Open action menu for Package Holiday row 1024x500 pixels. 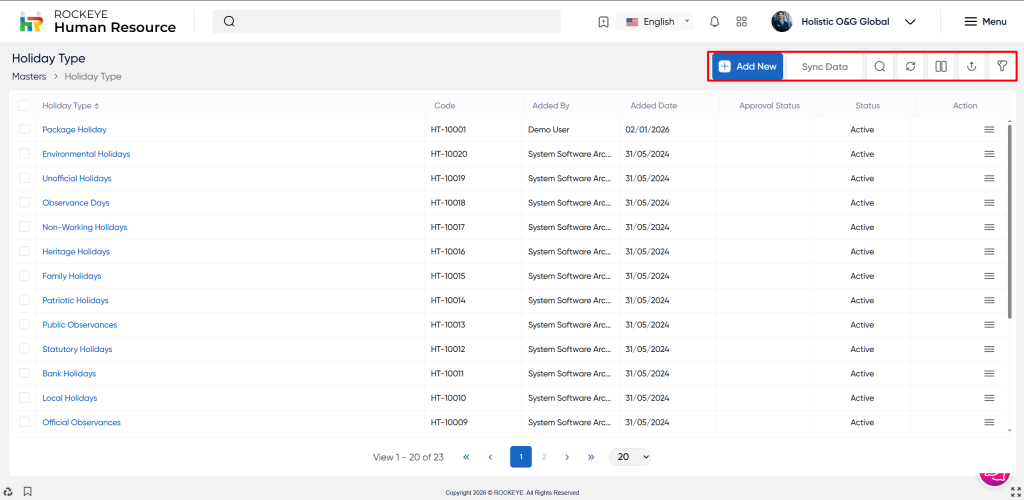(989, 130)
